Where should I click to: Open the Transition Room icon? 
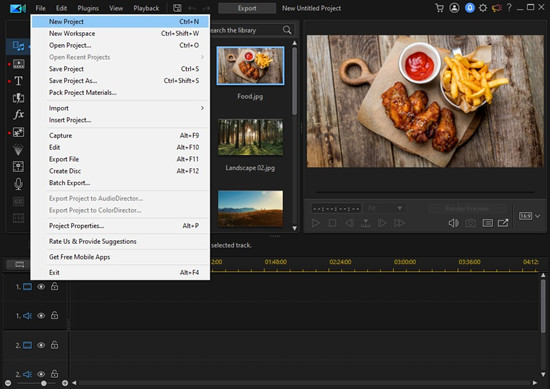click(x=18, y=98)
